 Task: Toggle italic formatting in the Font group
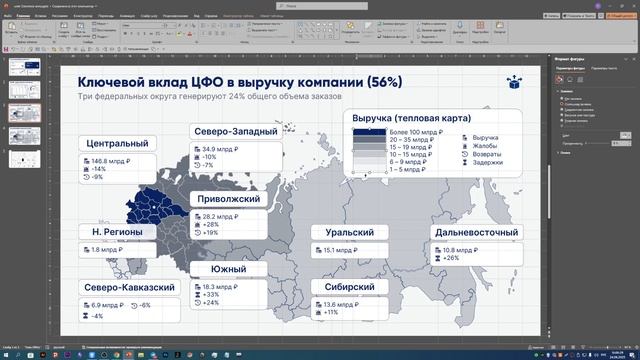click(131, 34)
